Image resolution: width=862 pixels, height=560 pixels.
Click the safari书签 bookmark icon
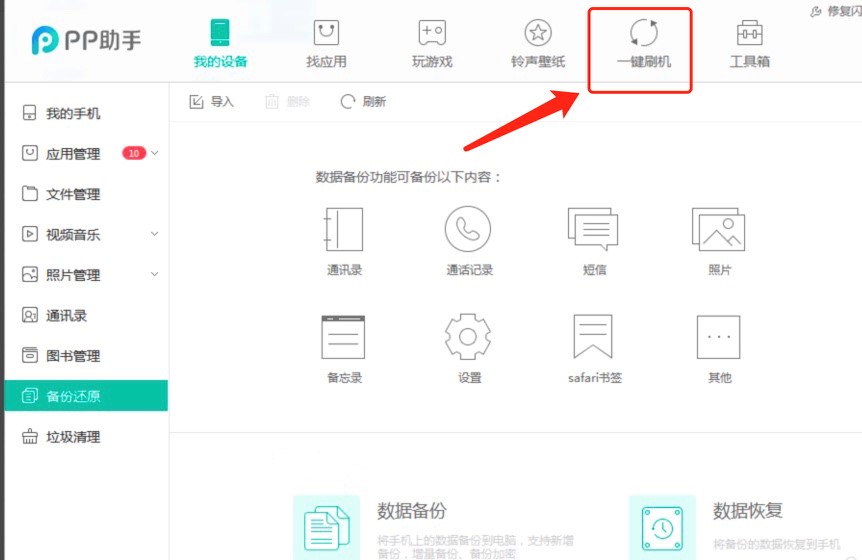[593, 337]
